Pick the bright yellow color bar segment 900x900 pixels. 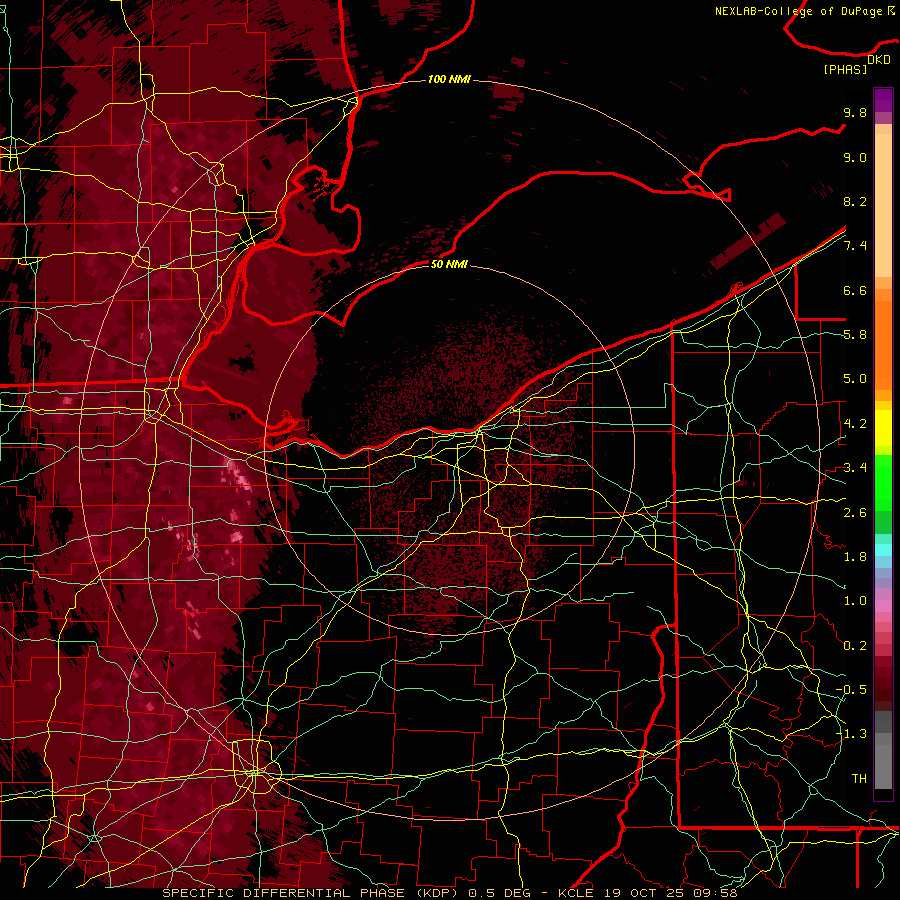tap(883, 428)
